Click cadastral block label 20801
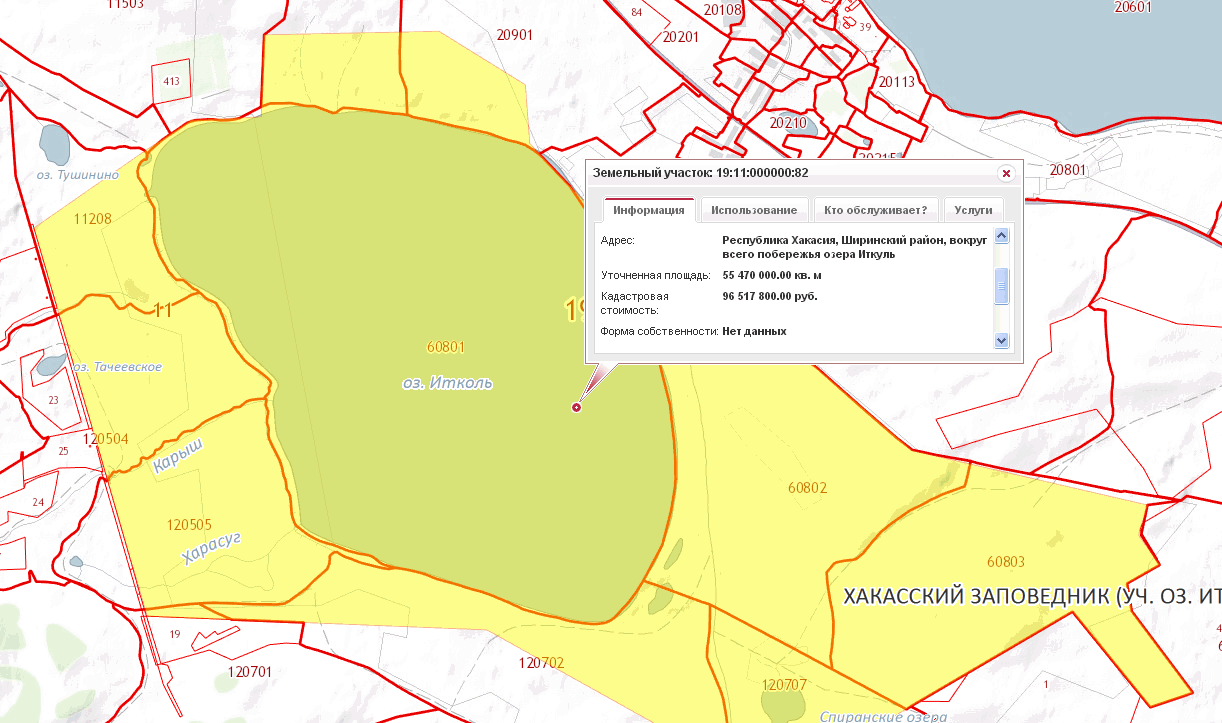 1067,170
